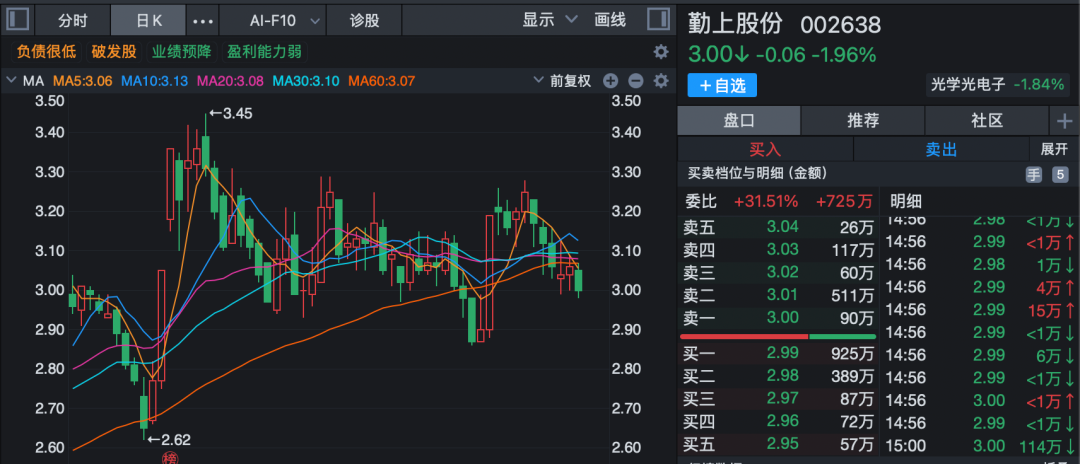Click the plus icon to add a panel tab
The width and height of the screenshot is (1080, 464).
1064,121
